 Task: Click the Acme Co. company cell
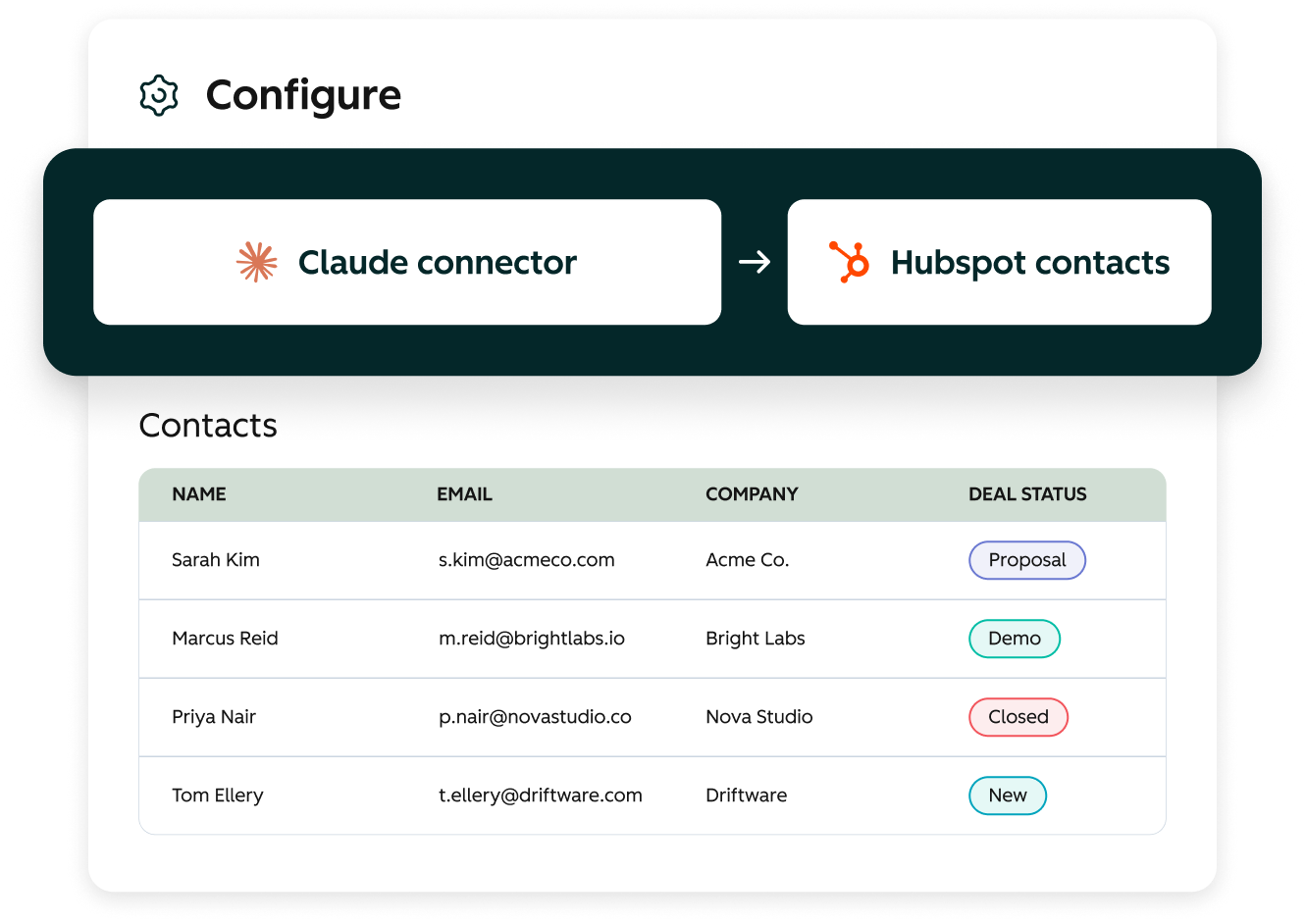click(748, 560)
